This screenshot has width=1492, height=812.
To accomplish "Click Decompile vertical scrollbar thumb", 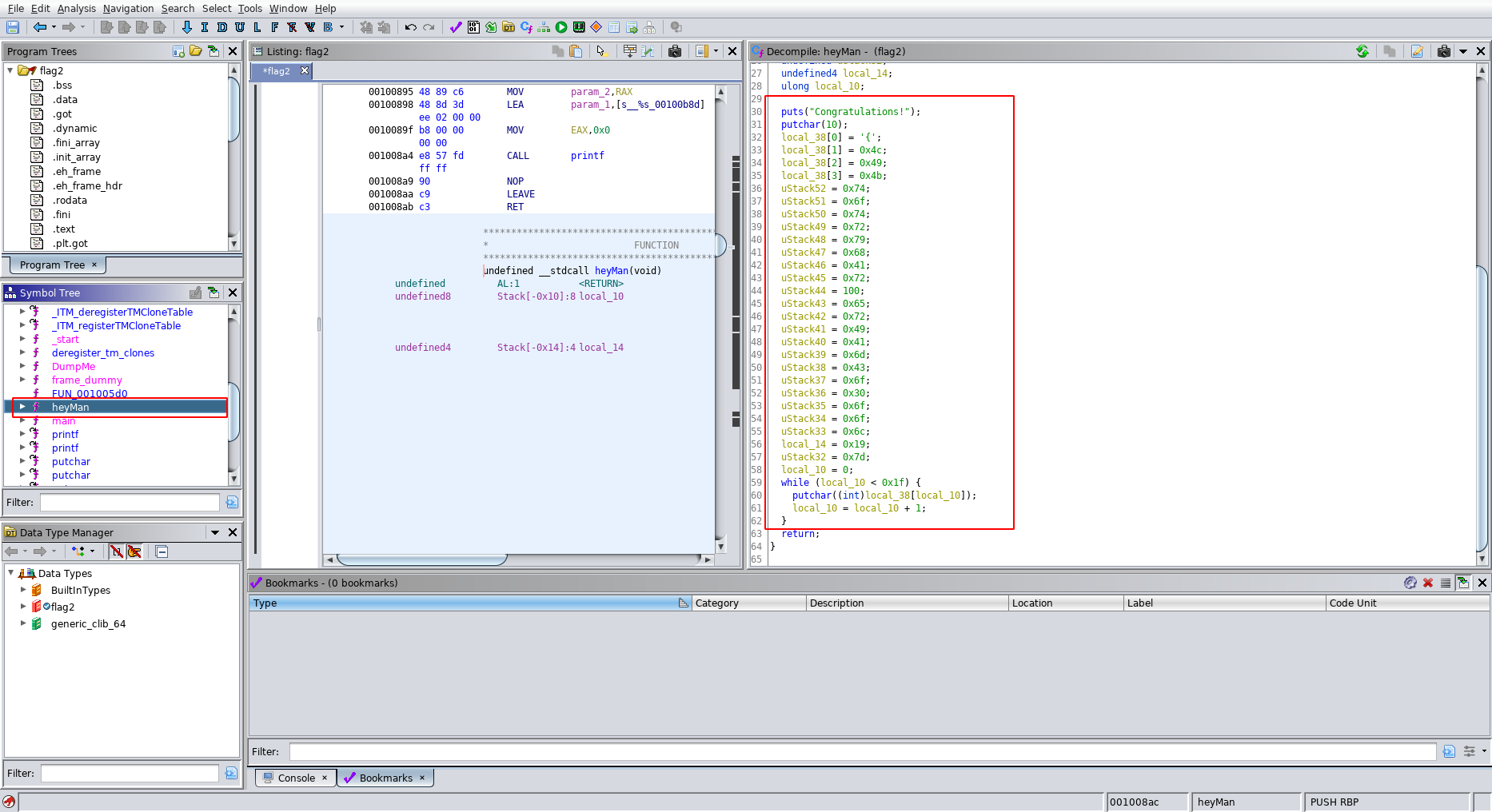I will click(1482, 408).
